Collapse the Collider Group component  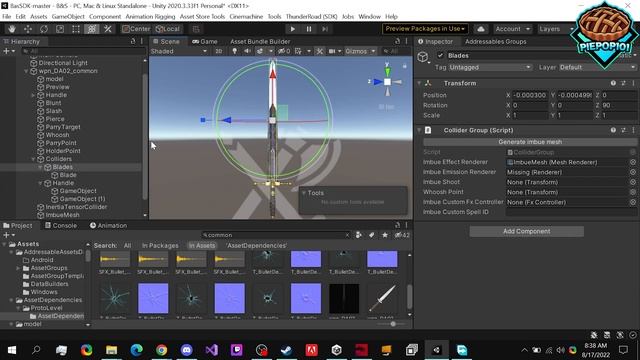pos(419,130)
